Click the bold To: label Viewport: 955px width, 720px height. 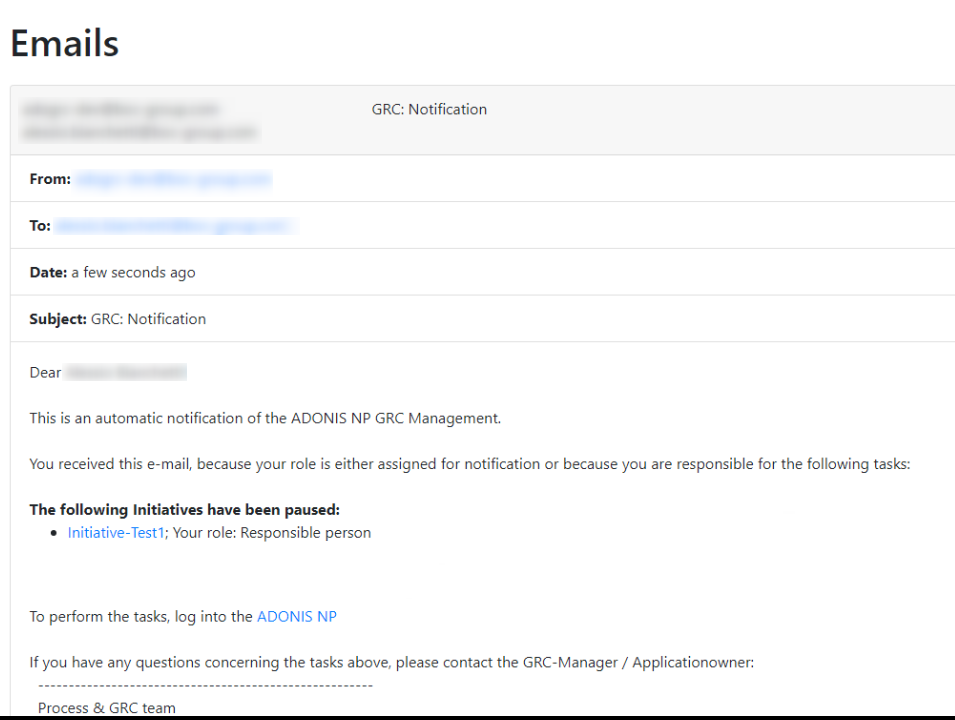point(40,227)
